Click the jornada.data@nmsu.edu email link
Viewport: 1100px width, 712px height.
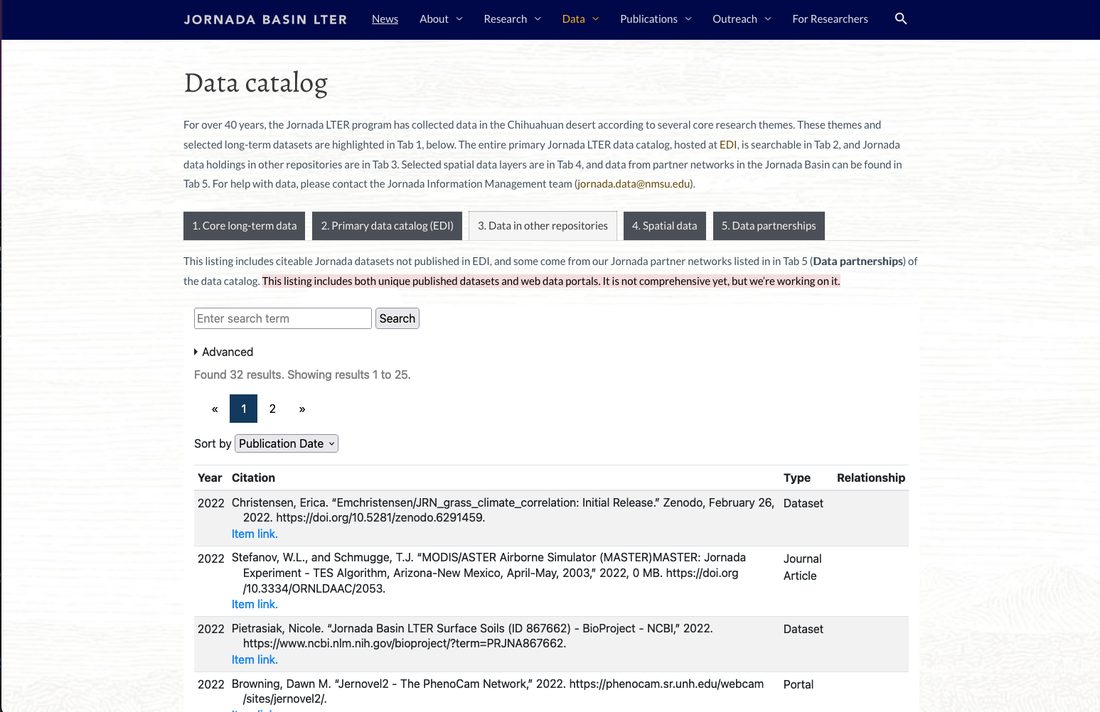coord(634,184)
